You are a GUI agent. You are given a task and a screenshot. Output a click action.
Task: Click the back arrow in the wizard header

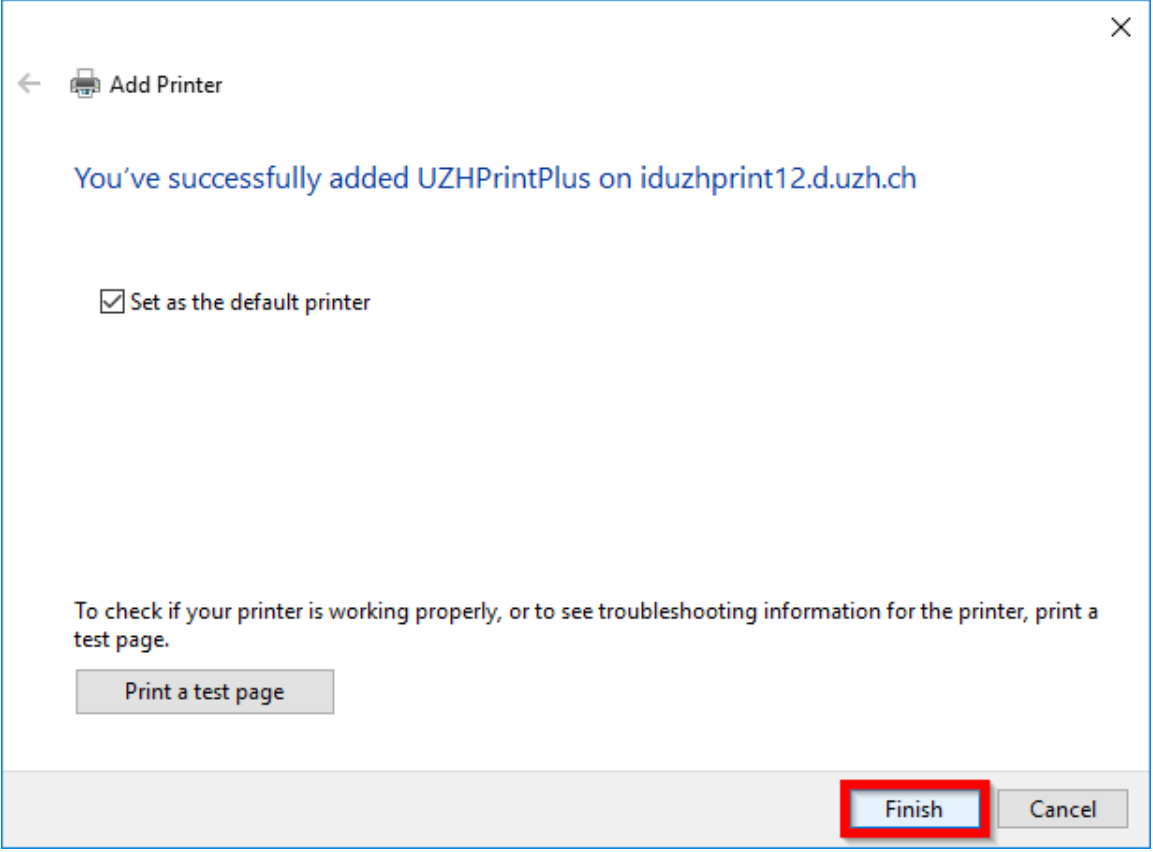tap(29, 84)
